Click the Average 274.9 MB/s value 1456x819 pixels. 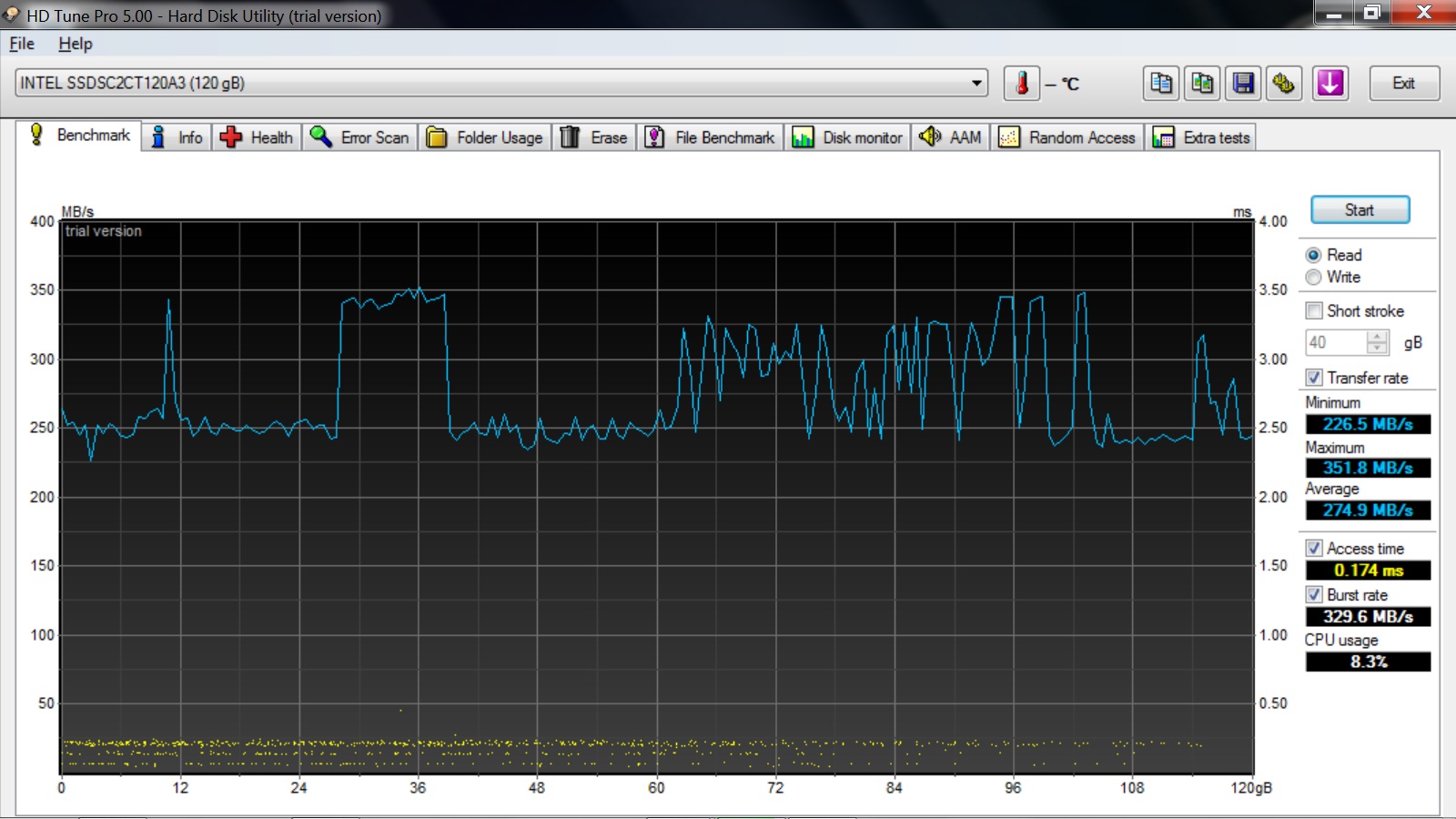coord(1368,511)
